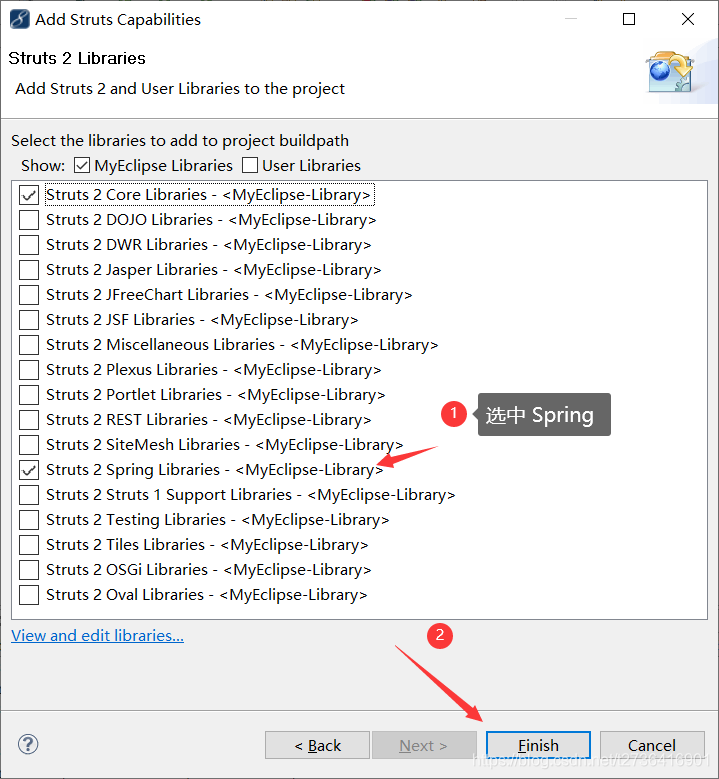This screenshot has width=719, height=779.
Task: Check Struts 2 Miscellaneous Libraries checkbox
Action: click(29, 345)
